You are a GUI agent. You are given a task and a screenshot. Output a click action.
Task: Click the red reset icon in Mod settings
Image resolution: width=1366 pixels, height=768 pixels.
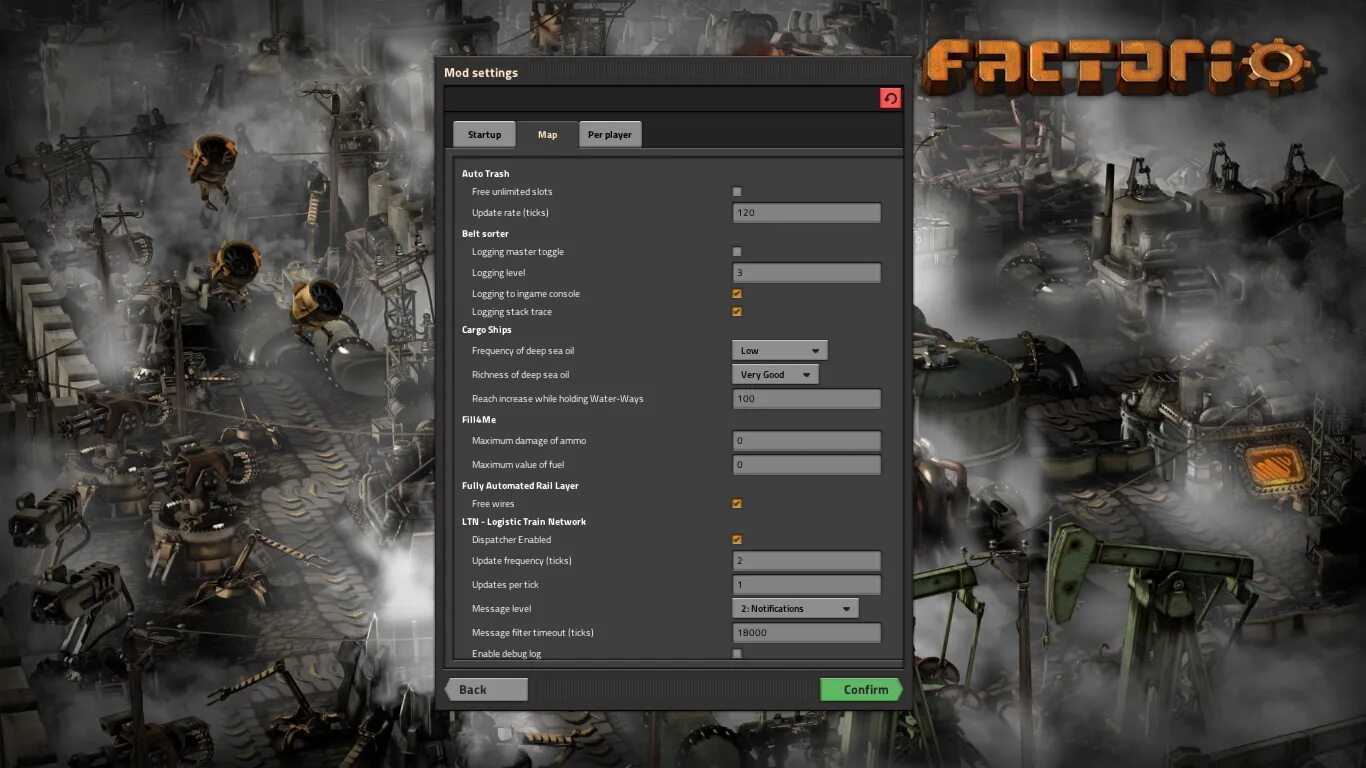890,98
